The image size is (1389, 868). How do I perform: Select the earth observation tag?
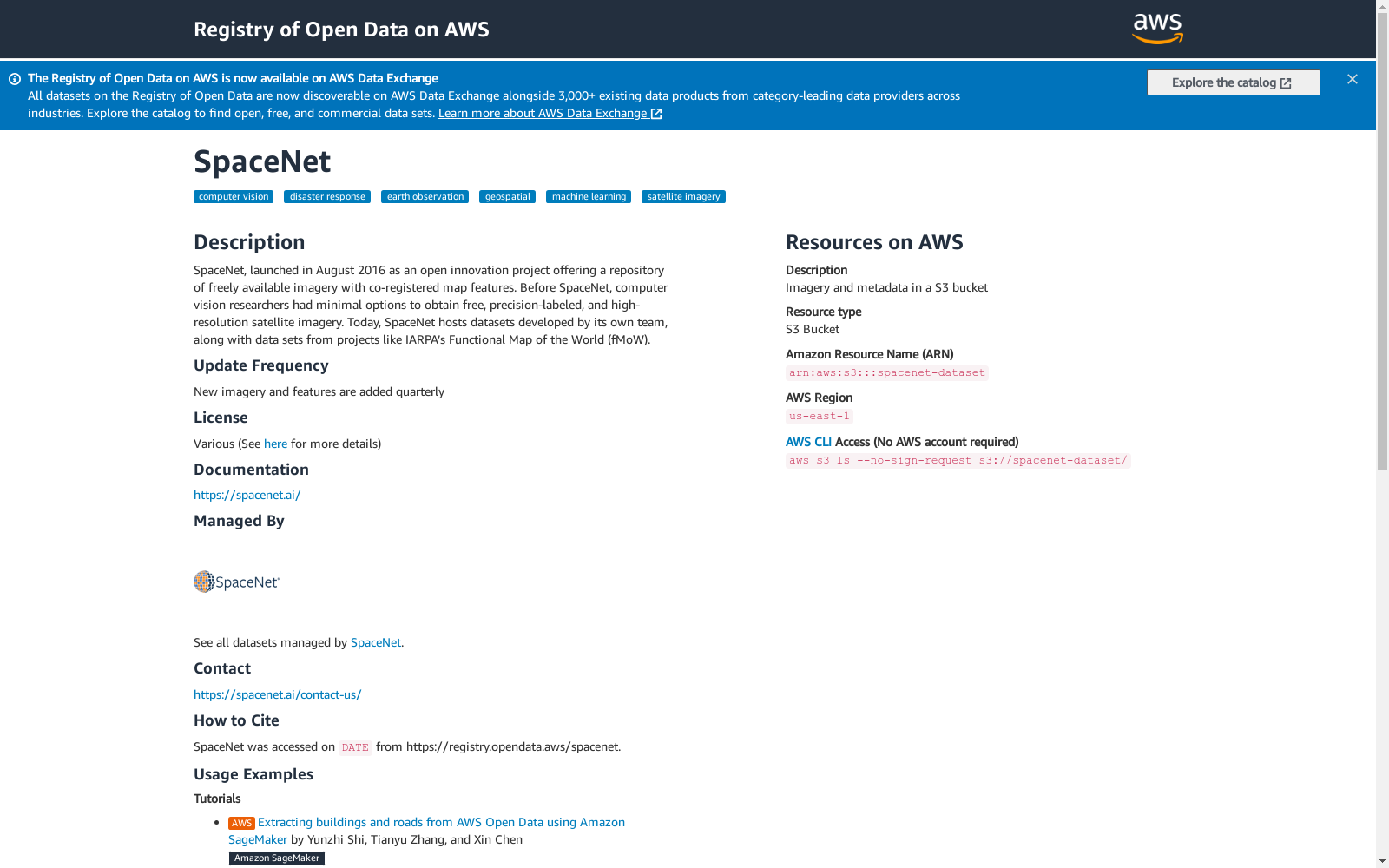click(425, 197)
